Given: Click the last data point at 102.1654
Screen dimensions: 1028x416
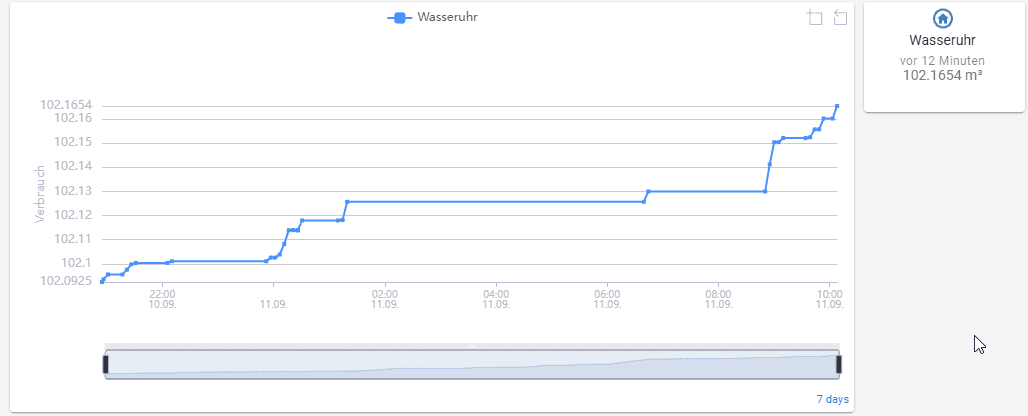Looking at the screenshot, I should click(837, 105).
